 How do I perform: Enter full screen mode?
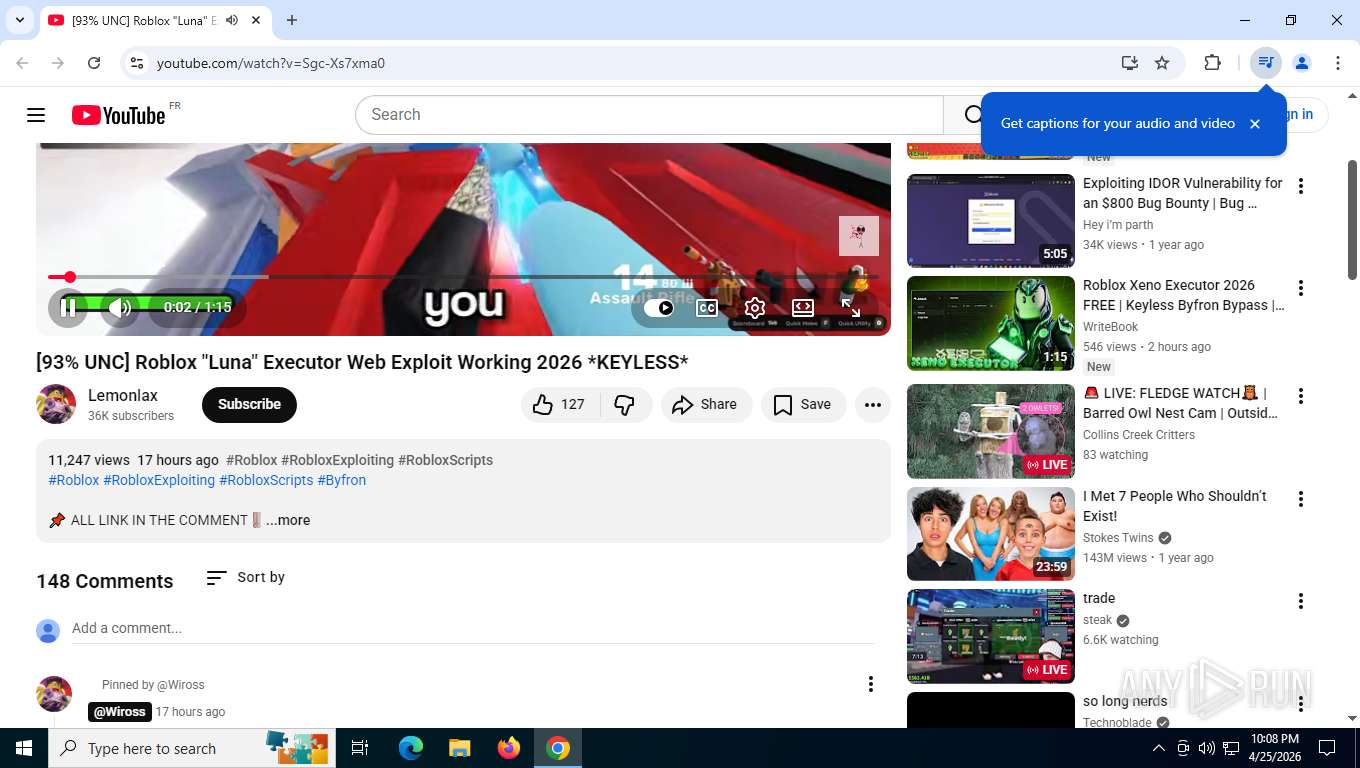[851, 308]
